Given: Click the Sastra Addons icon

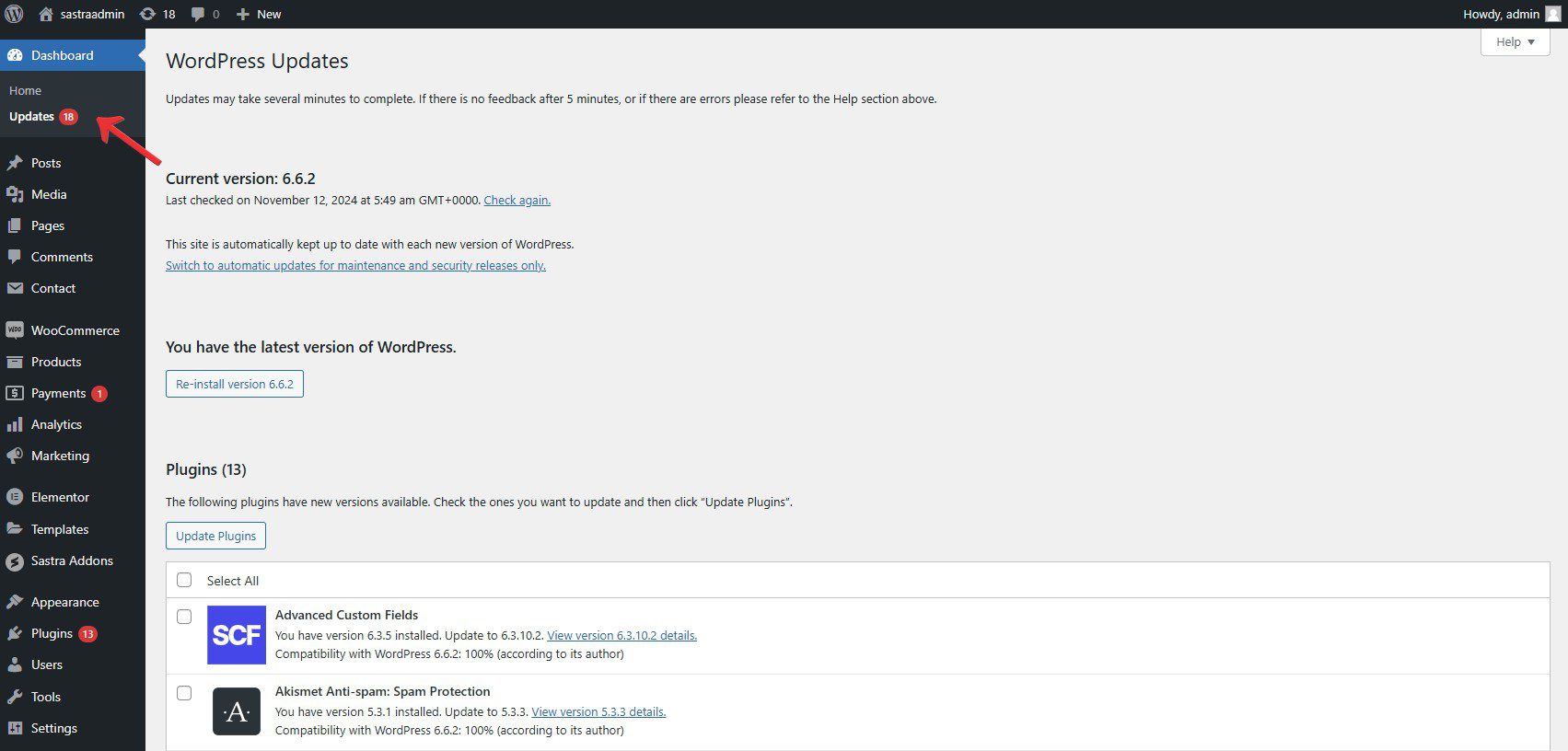Looking at the screenshot, I should click(x=15, y=561).
